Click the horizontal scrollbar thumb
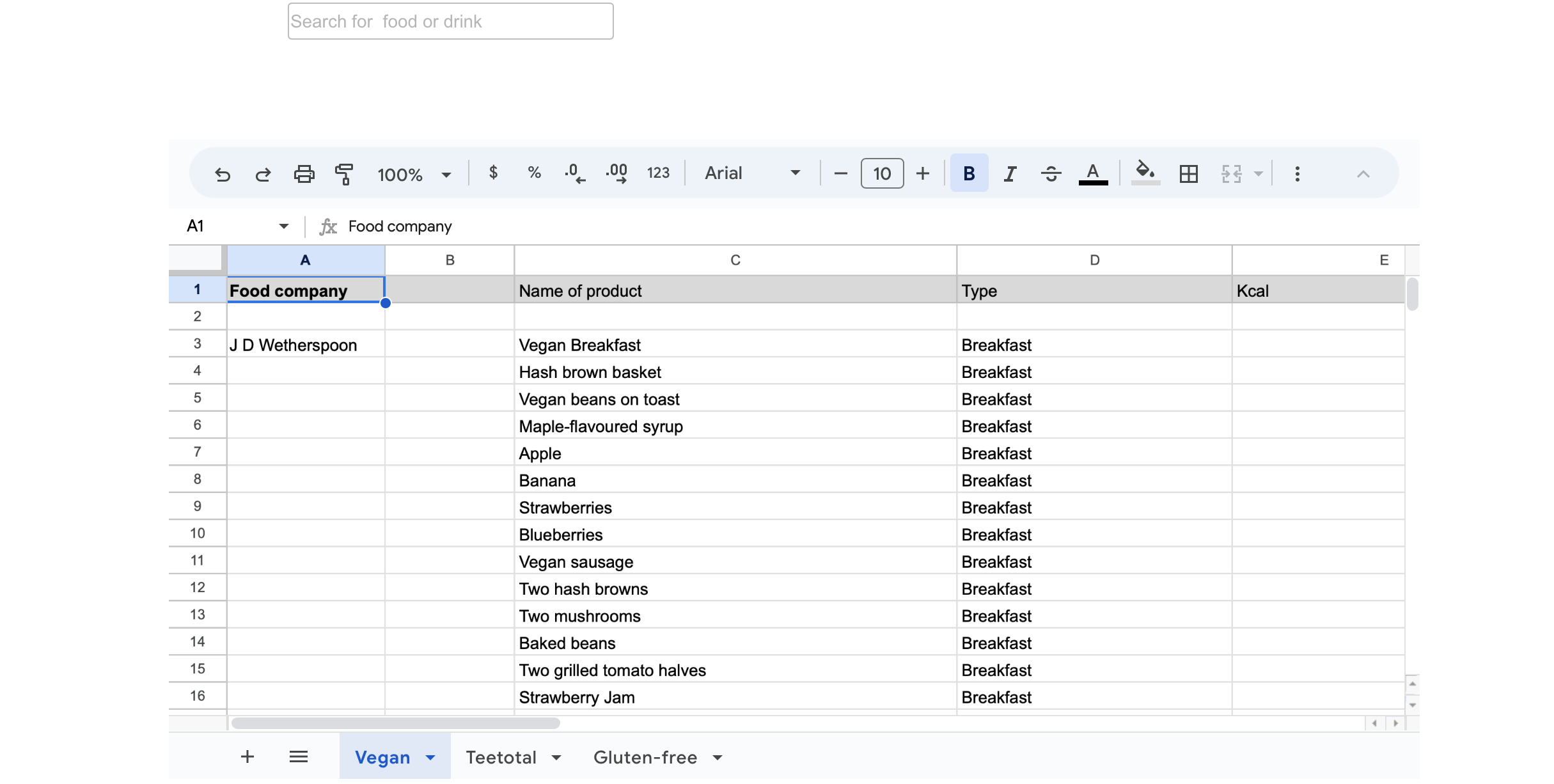Screen dimensions: 1554x784 tap(396, 723)
